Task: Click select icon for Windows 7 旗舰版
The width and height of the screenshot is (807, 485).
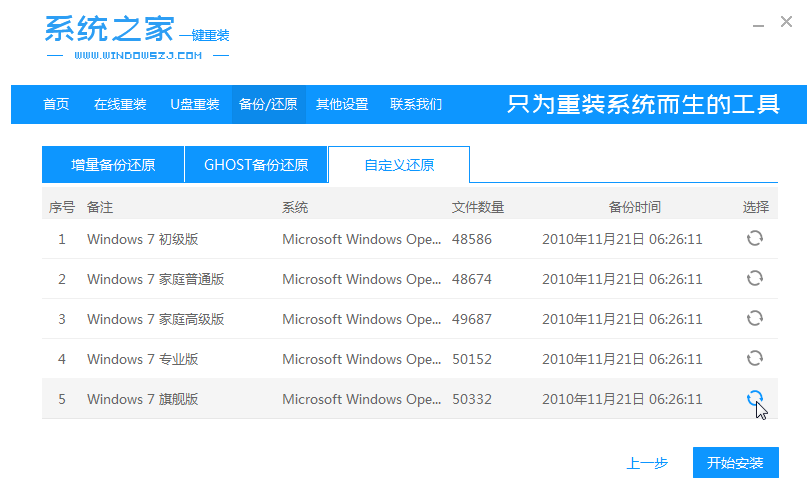Action: 755,398
